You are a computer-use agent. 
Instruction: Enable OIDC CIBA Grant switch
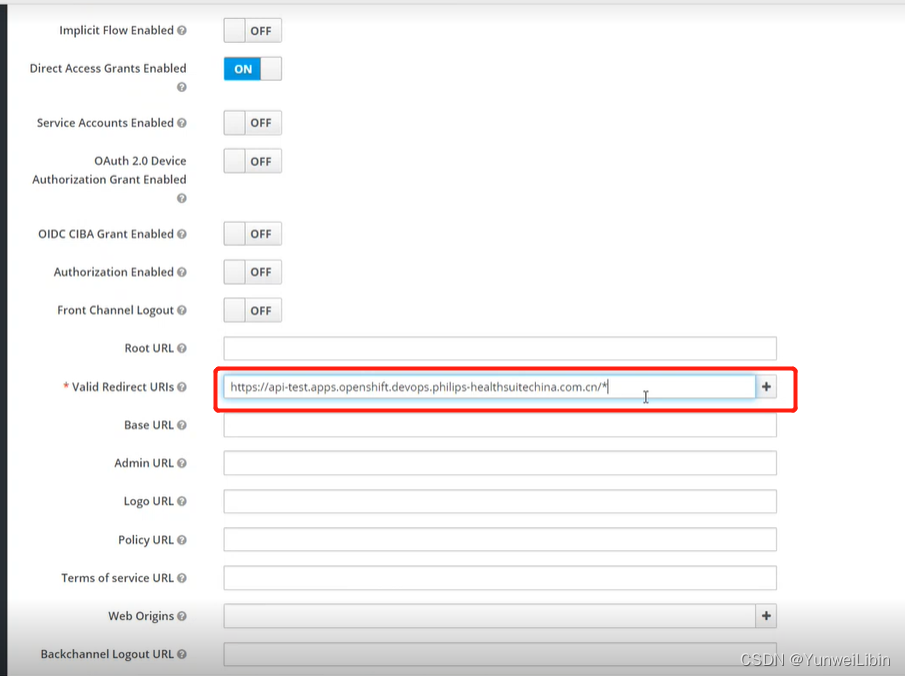click(253, 234)
